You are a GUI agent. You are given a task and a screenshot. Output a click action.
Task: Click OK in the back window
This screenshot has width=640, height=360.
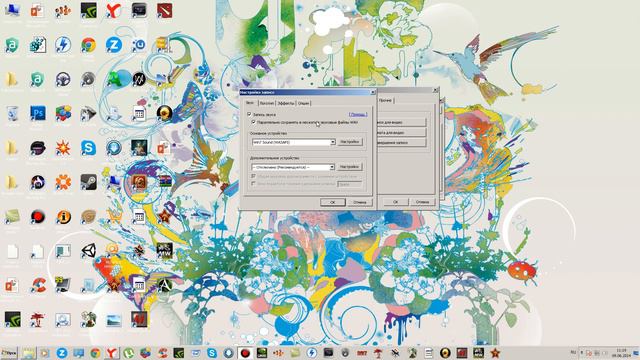point(395,202)
